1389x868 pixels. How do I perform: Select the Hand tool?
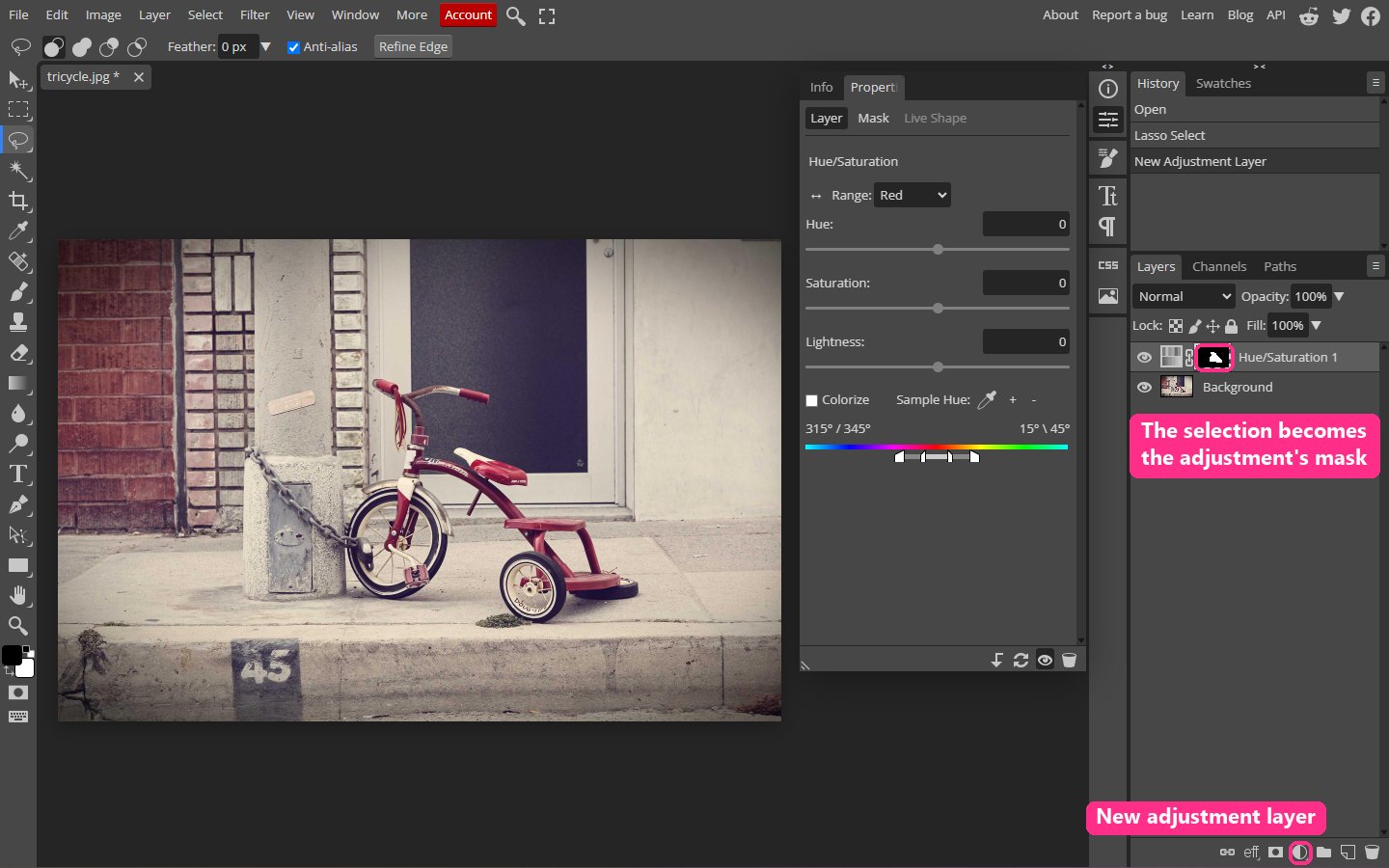point(18,595)
